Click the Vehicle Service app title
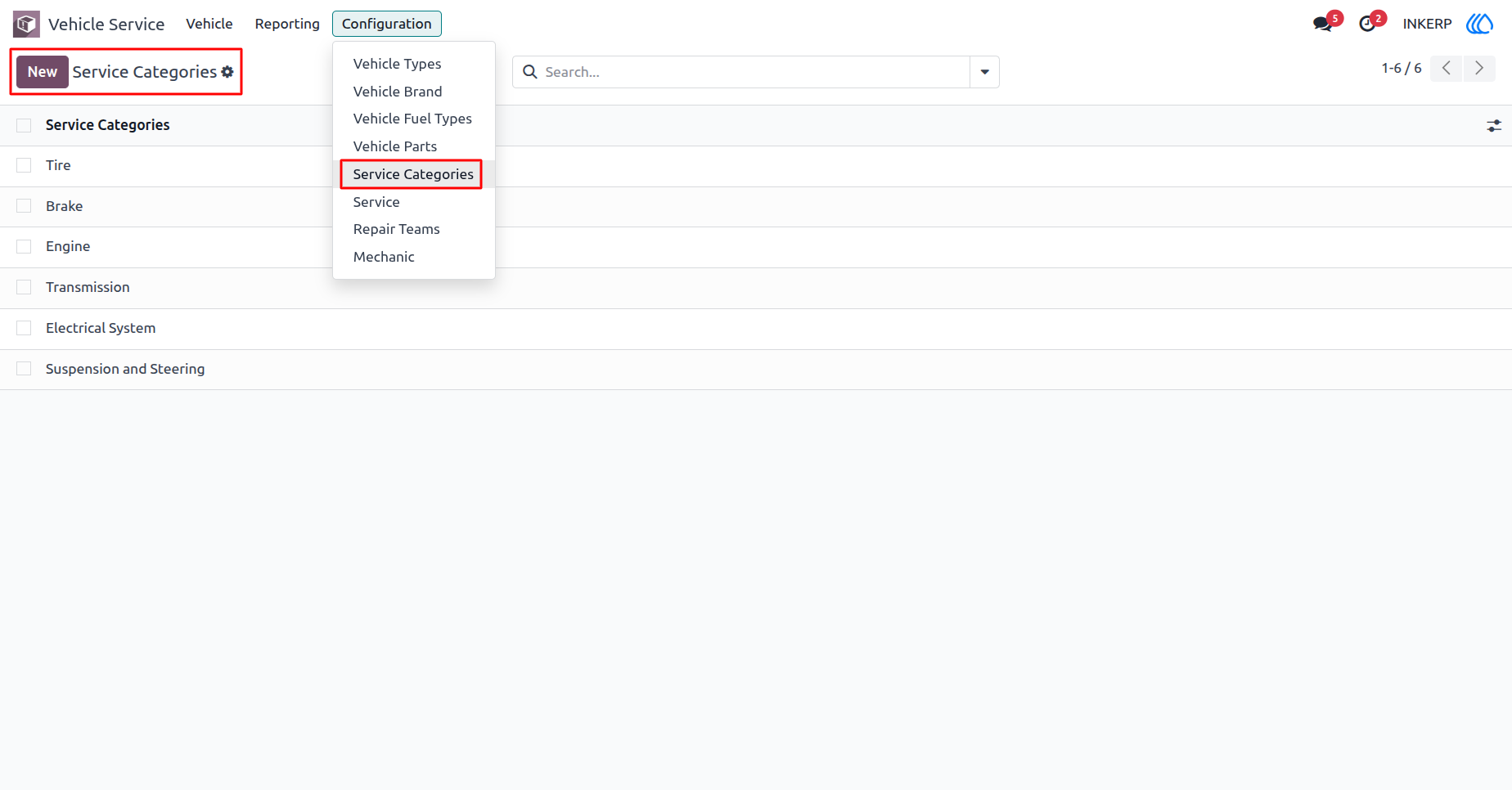Image resolution: width=1512 pixels, height=790 pixels. (x=106, y=25)
